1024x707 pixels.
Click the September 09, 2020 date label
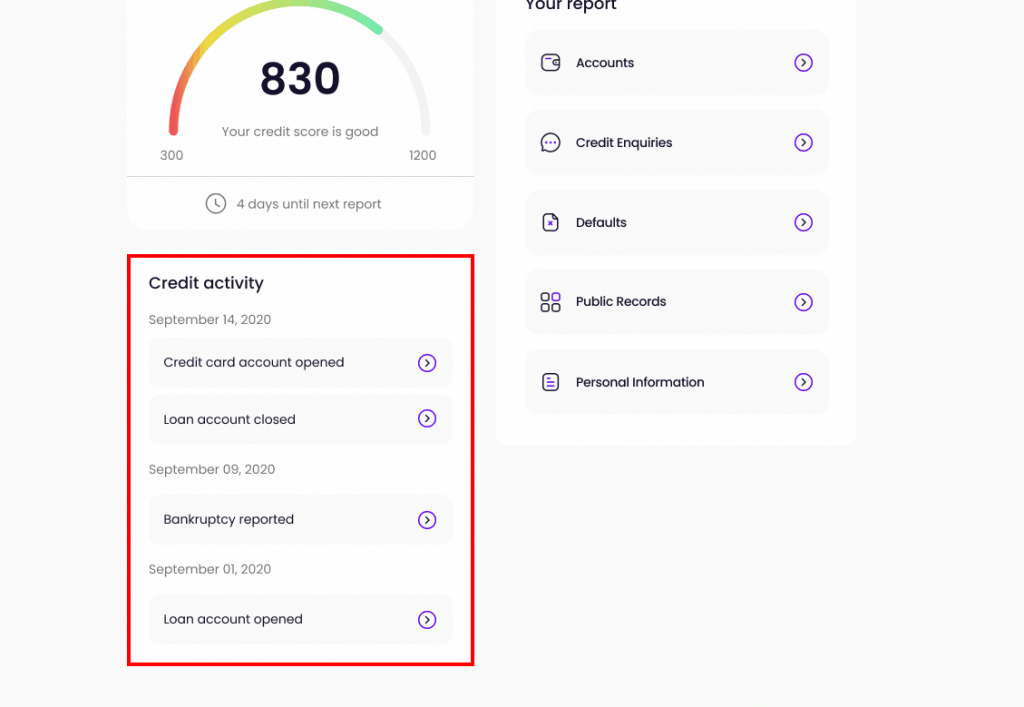point(211,469)
